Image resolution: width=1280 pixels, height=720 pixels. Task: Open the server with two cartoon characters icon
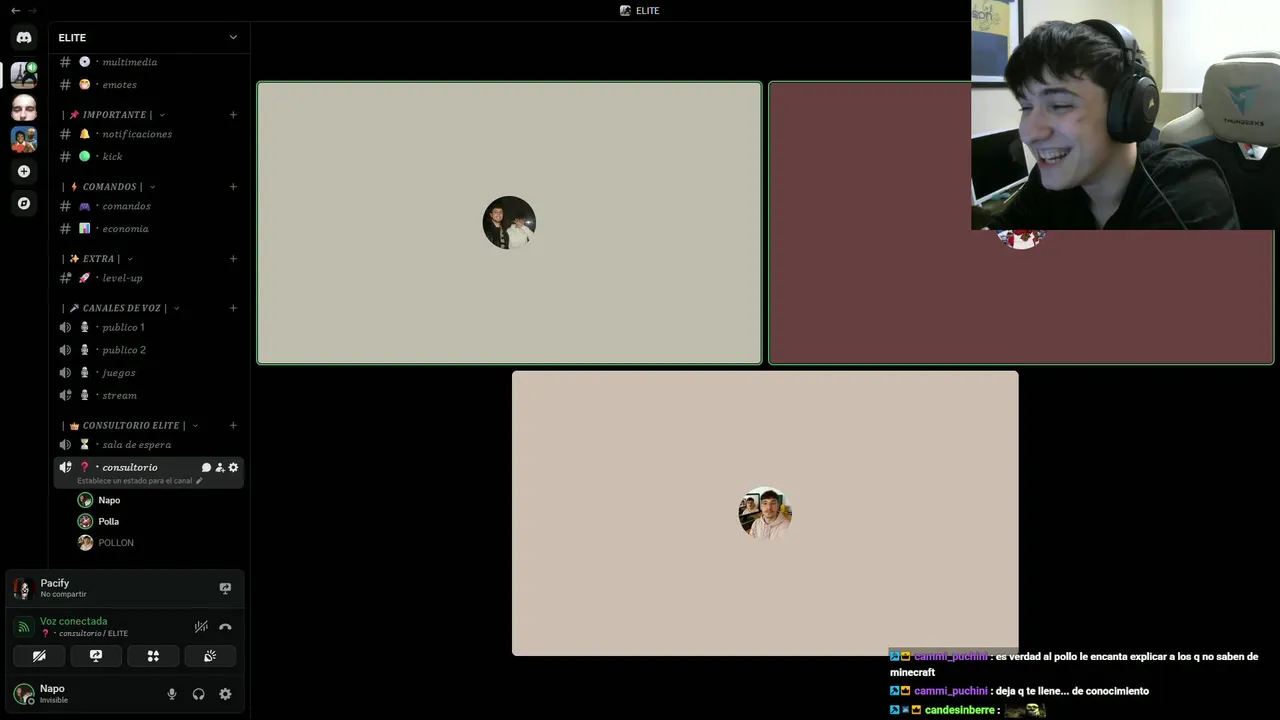point(24,139)
